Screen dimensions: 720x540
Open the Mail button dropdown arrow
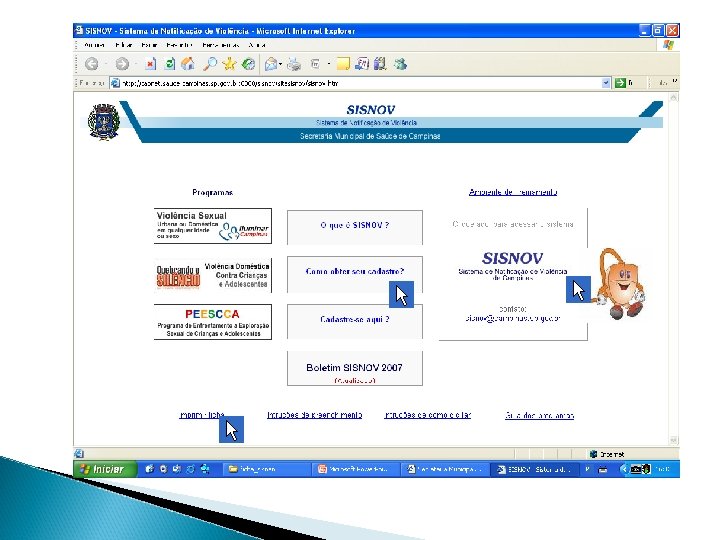click(281, 64)
